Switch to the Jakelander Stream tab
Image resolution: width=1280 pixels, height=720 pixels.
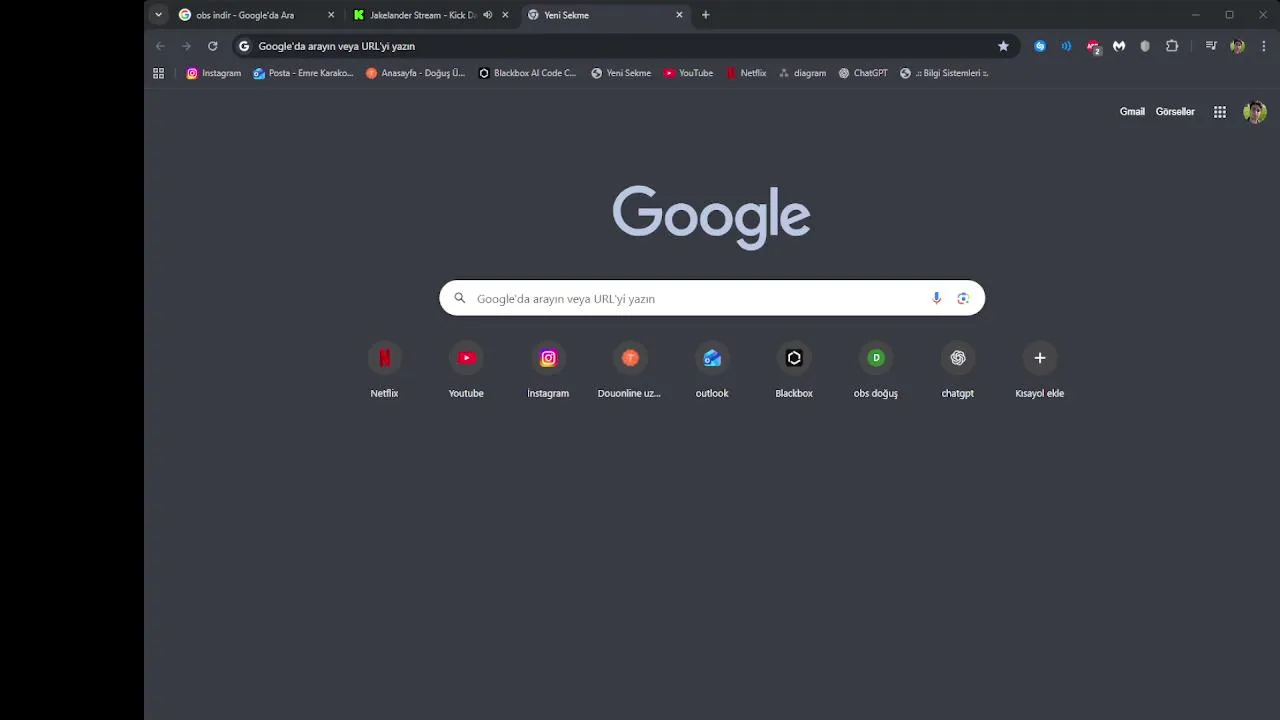point(432,15)
